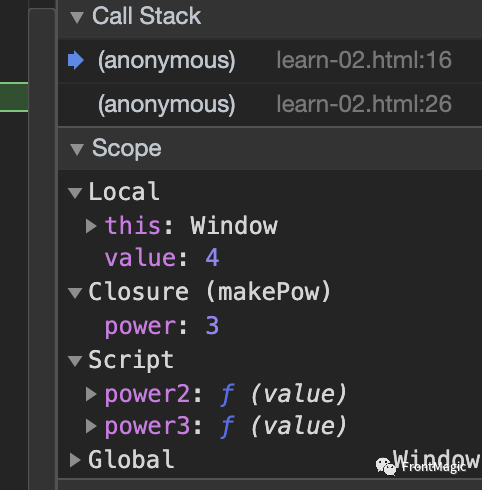Click the 'power3' variable name
This screenshot has height=490, width=482.
pos(147,427)
